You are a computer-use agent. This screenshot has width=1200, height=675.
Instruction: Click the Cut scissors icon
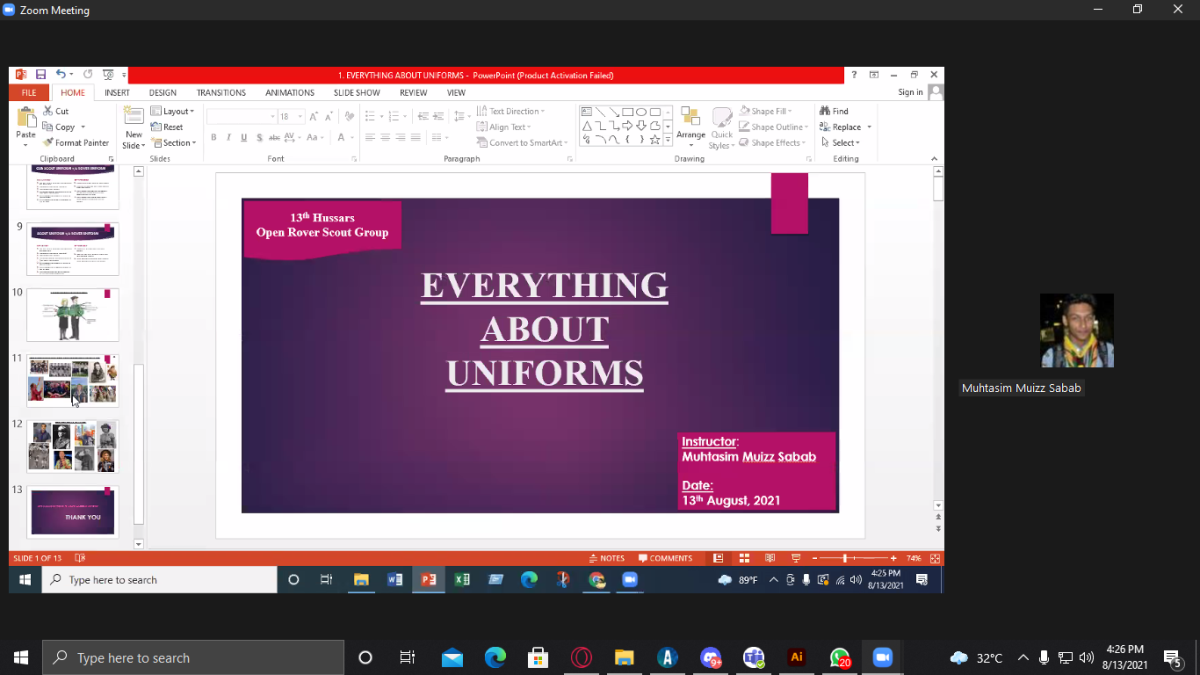[48, 111]
